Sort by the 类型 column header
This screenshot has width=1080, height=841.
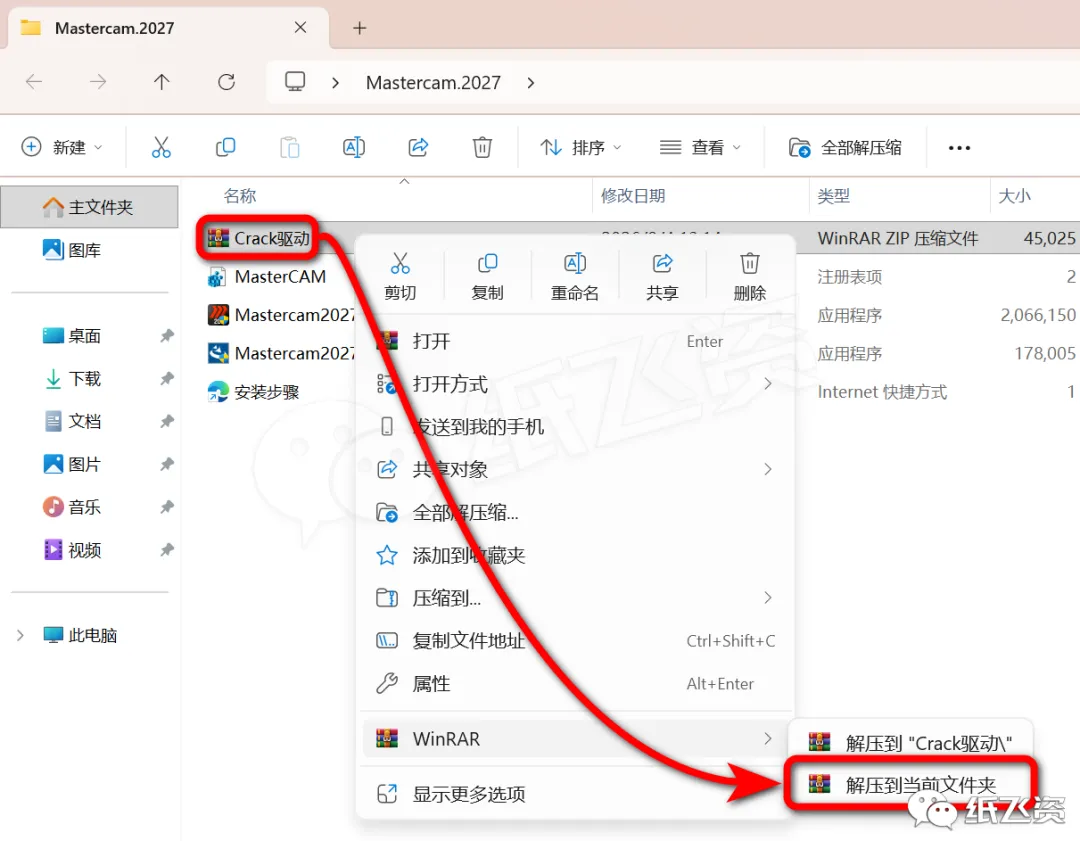833,196
